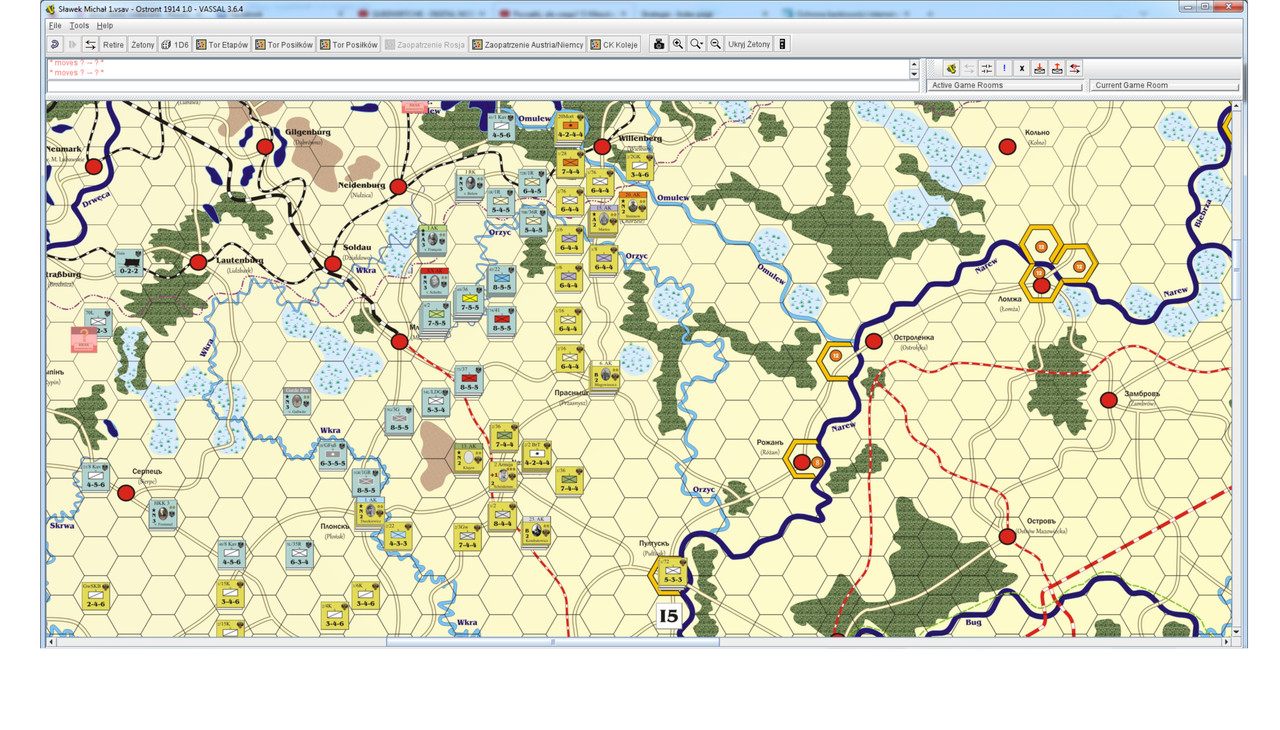Click the disabled Zaopatrzenie Rosja button
1280x730 pixels.
click(x=425, y=44)
